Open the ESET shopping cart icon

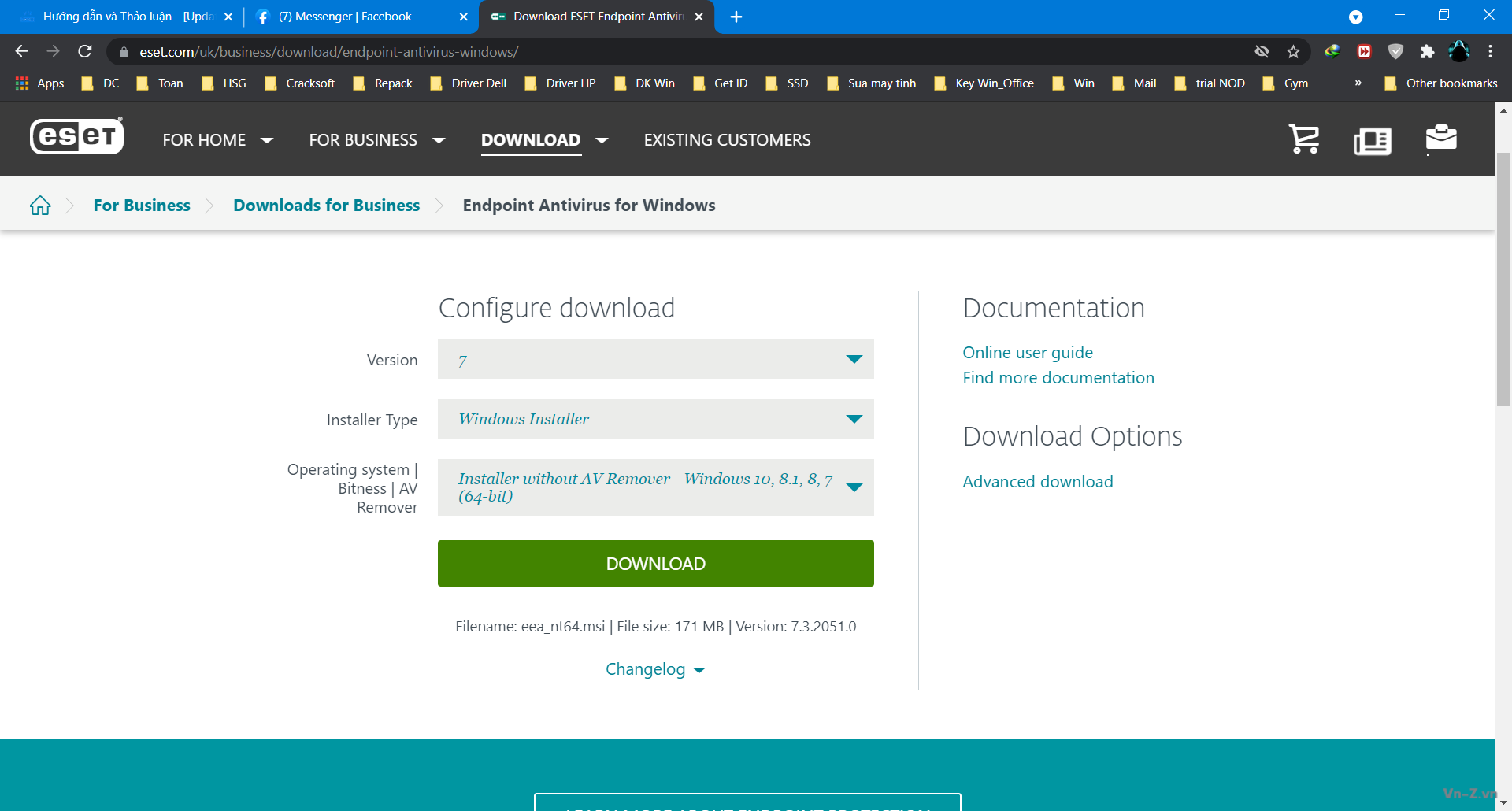(1304, 139)
